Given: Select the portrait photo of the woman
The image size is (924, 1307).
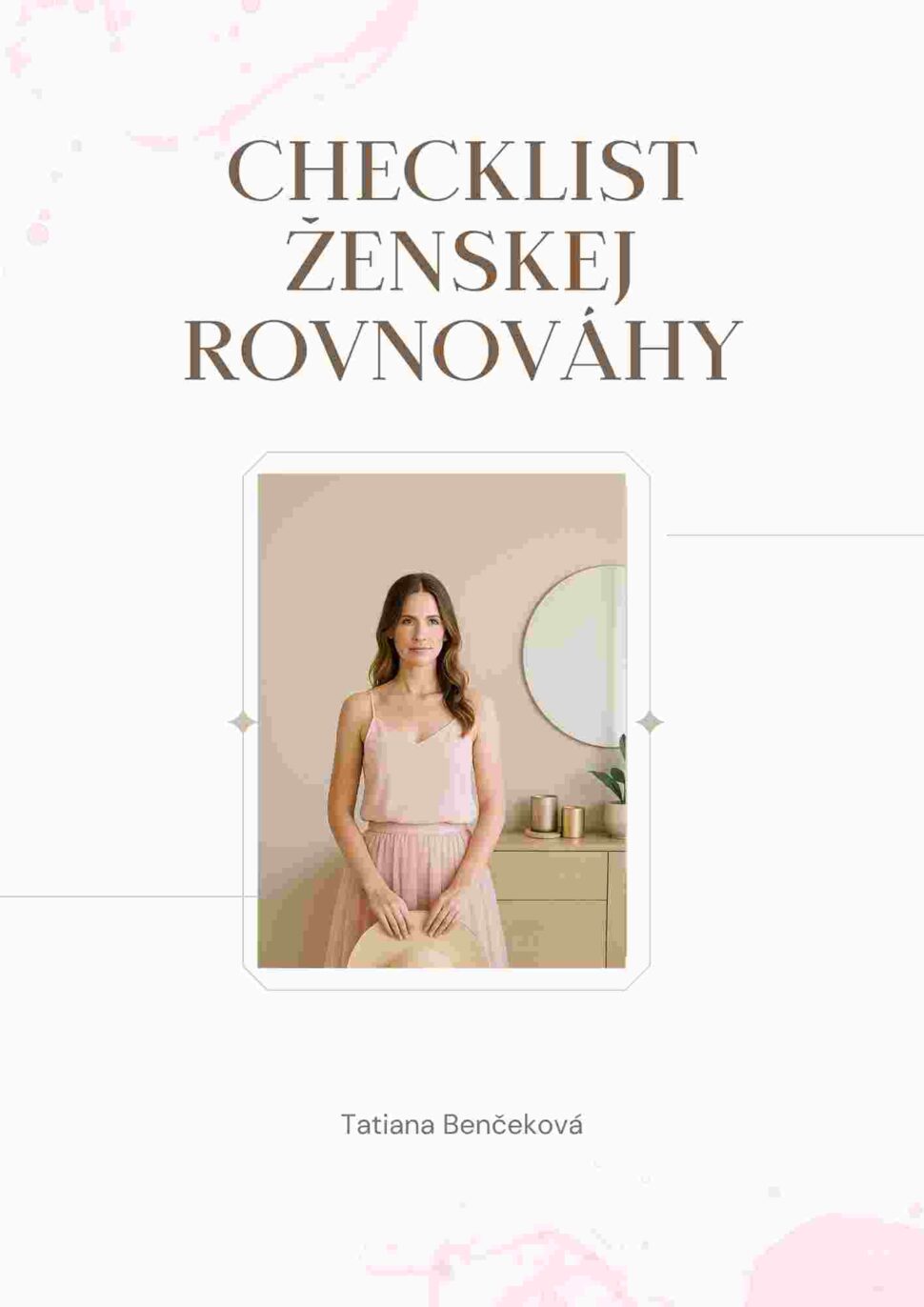Looking at the screenshot, I should (x=442, y=720).
